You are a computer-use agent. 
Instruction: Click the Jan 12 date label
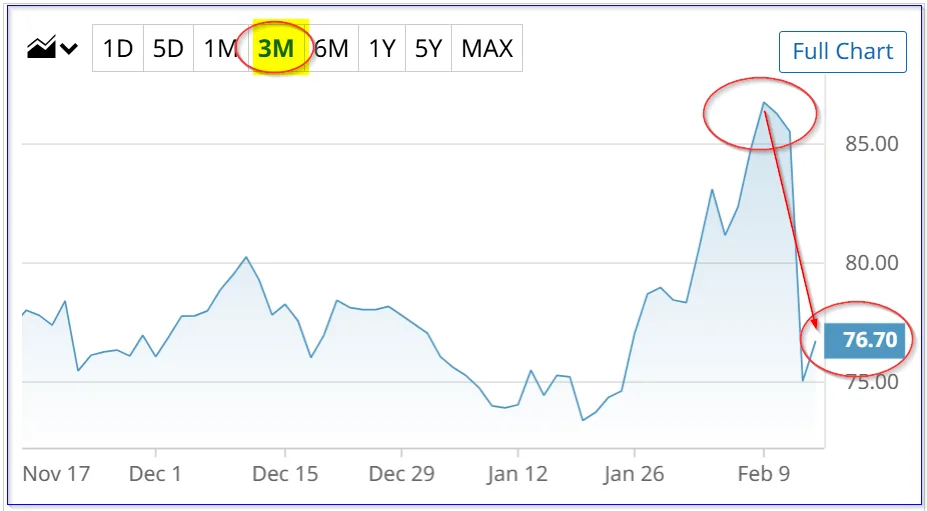517,473
